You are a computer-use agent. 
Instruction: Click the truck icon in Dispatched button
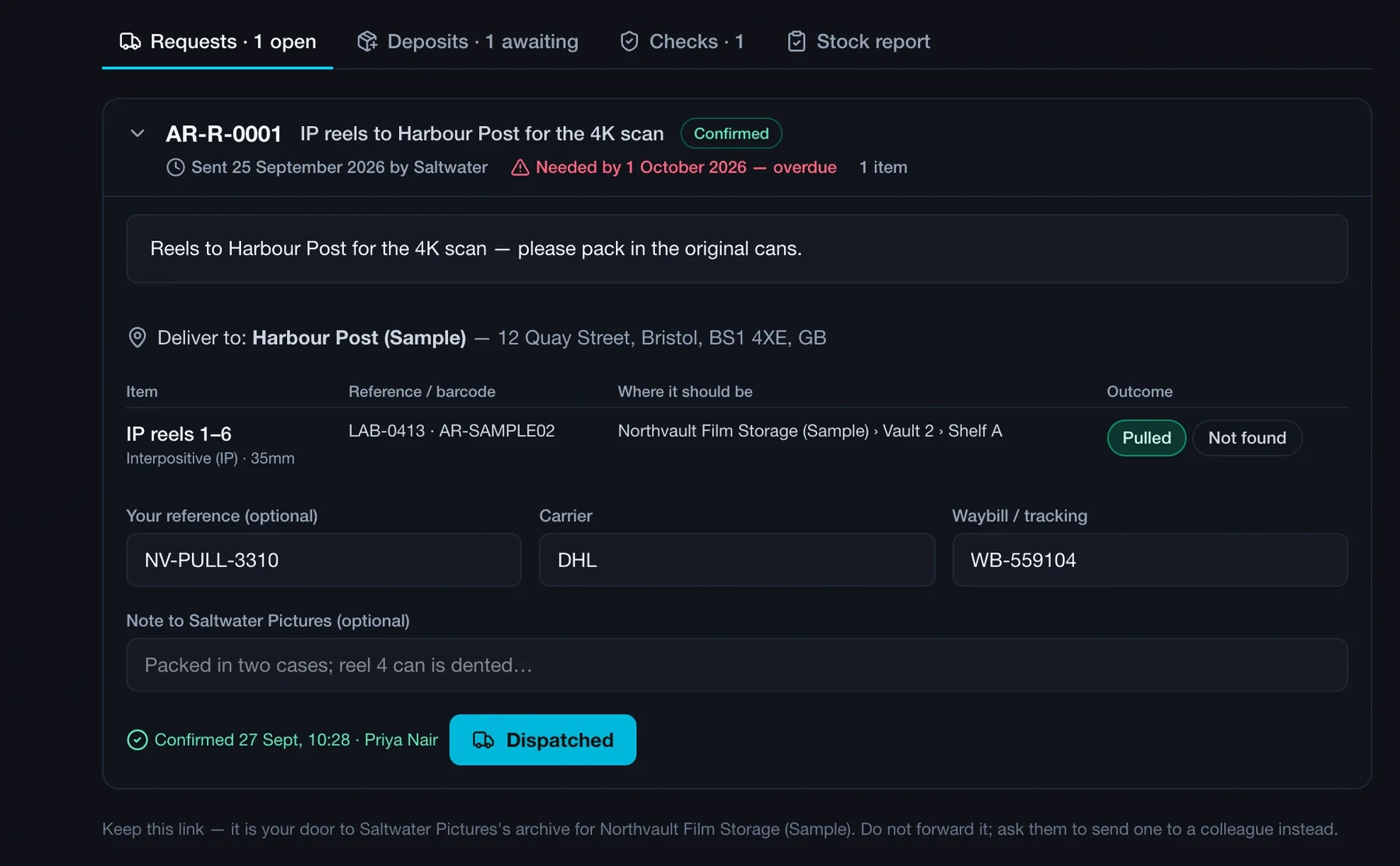pos(484,740)
